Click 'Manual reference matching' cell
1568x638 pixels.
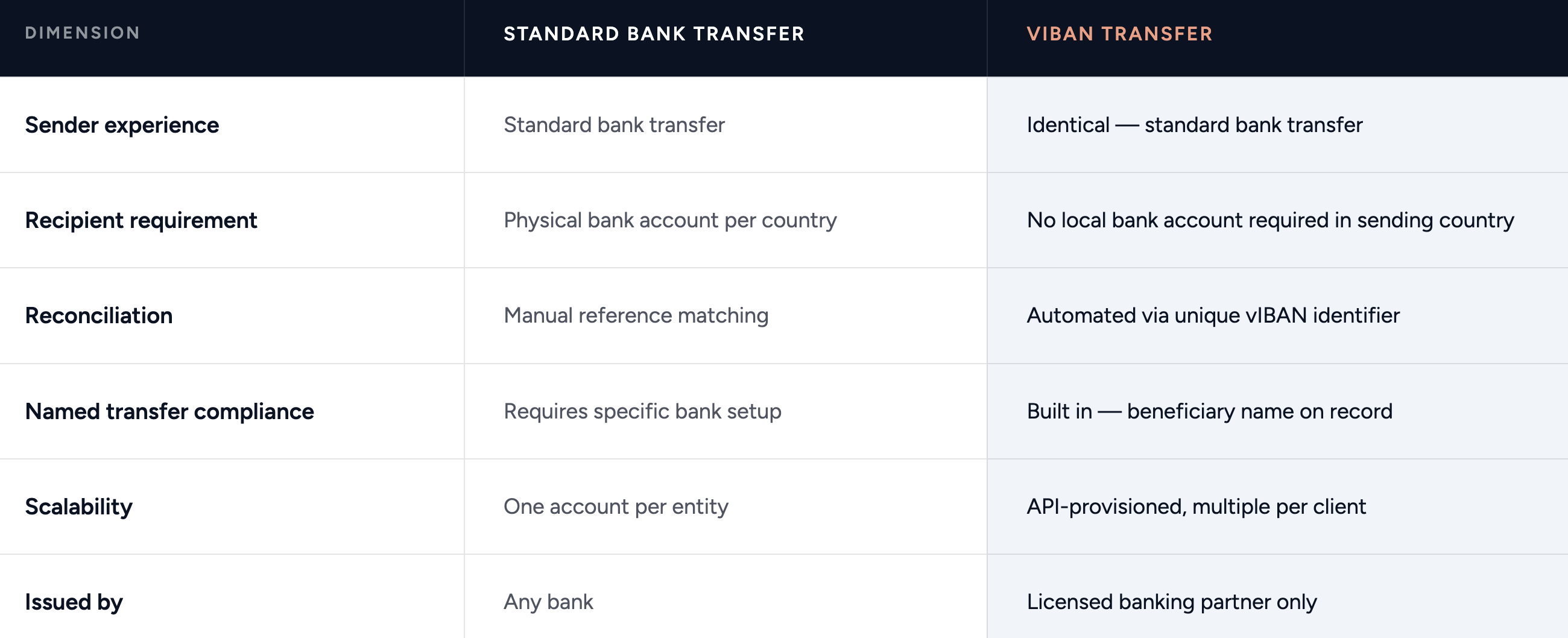pos(636,315)
